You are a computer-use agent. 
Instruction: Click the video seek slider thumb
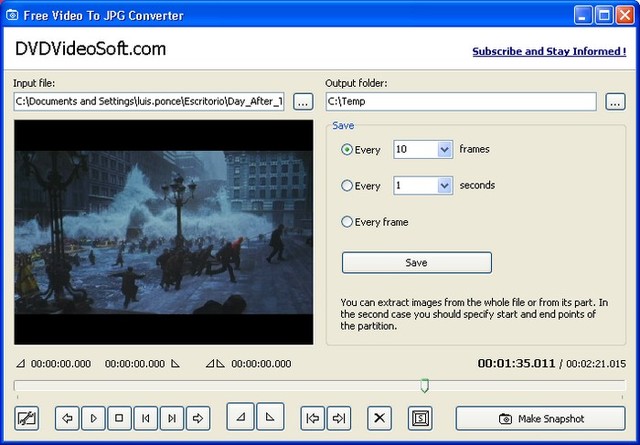[x=424, y=385]
